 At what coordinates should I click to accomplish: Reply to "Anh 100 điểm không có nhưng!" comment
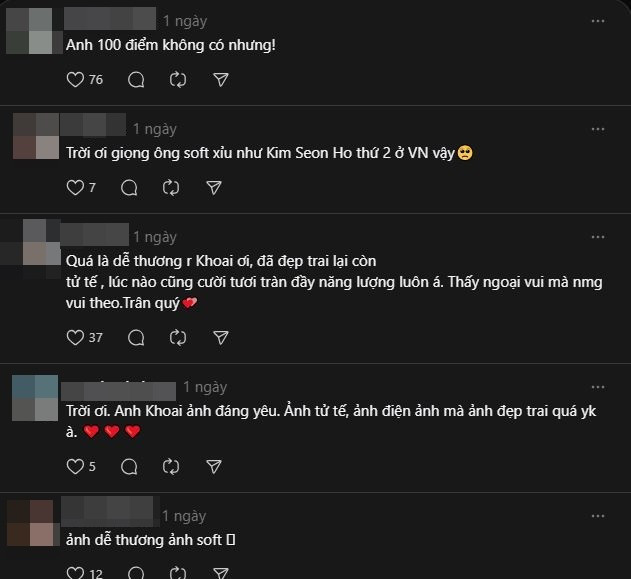137,79
